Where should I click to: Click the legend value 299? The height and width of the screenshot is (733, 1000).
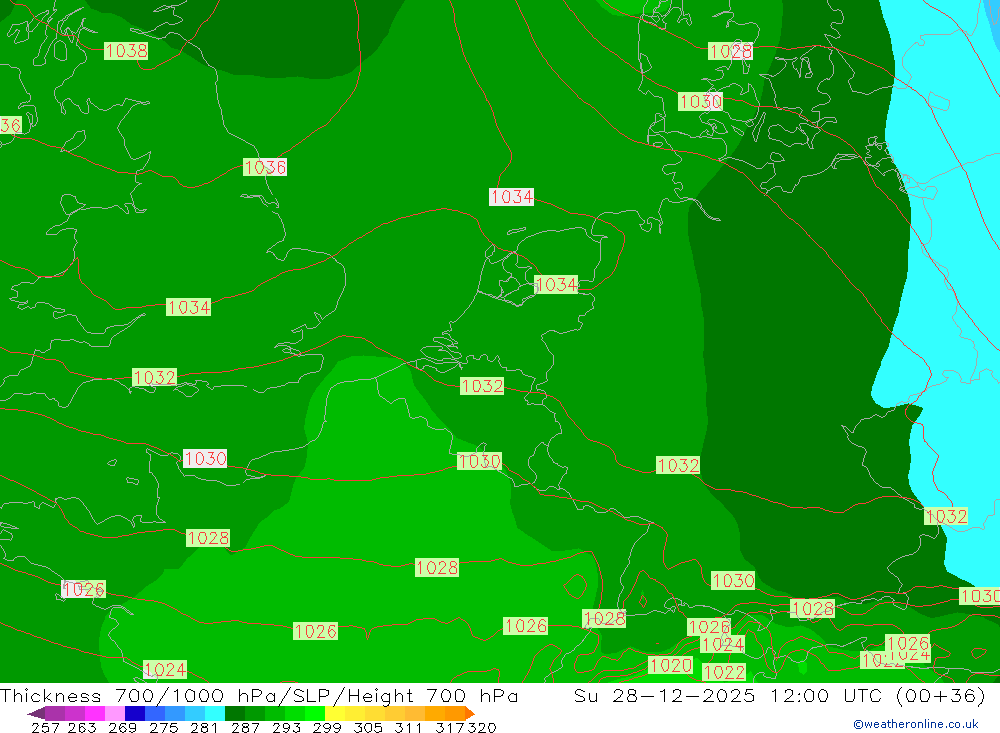tap(327, 727)
